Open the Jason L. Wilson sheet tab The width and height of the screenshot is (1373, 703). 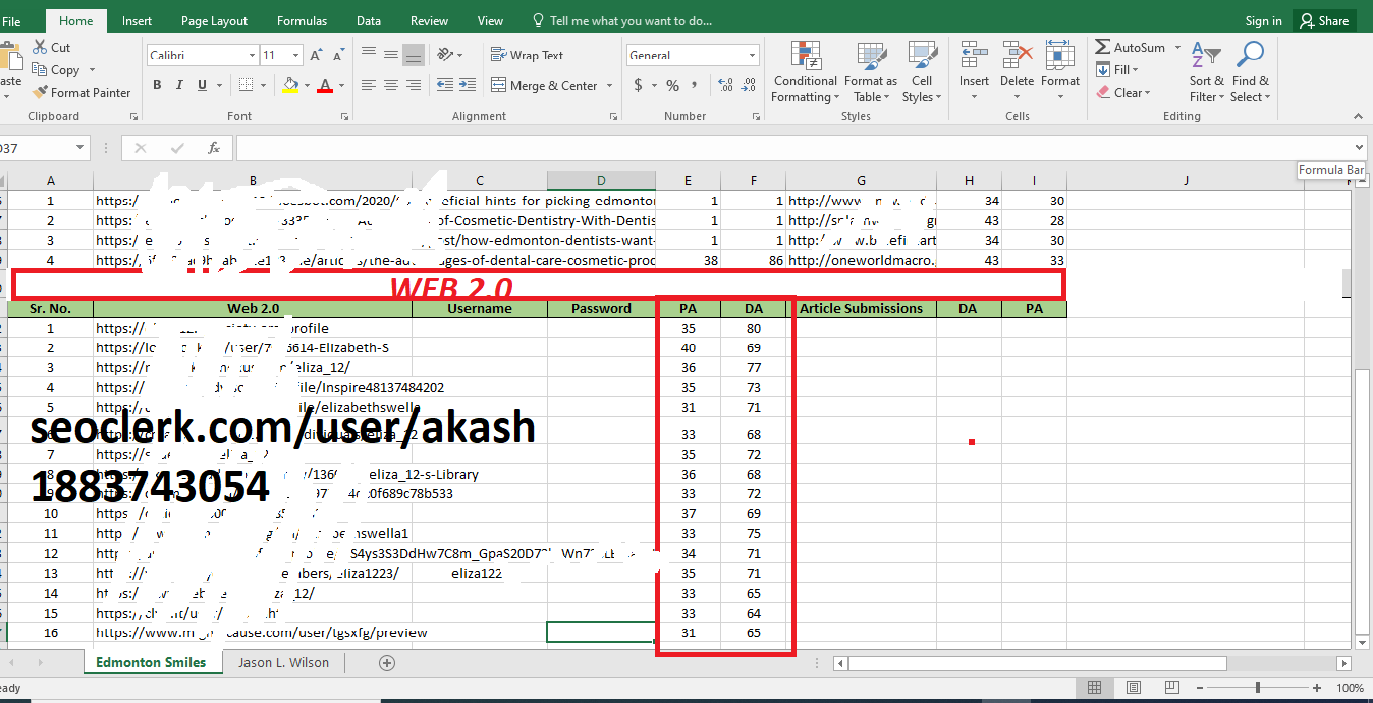283,662
